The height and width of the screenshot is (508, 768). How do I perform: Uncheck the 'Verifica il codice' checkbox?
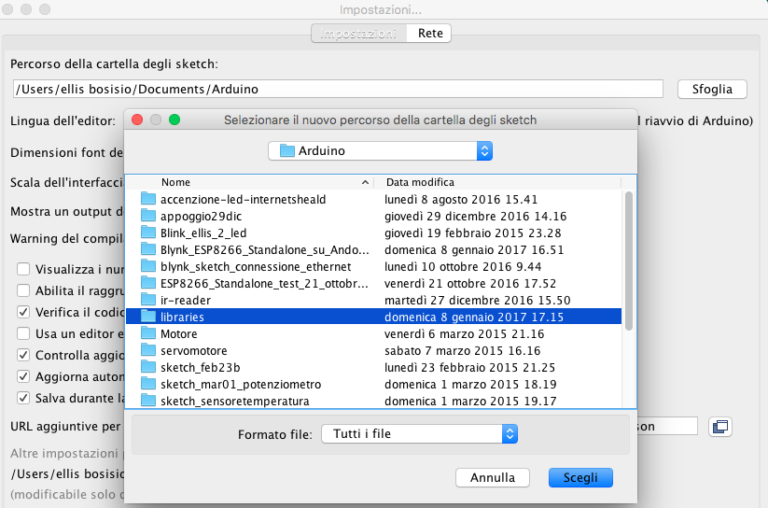tap(23, 312)
